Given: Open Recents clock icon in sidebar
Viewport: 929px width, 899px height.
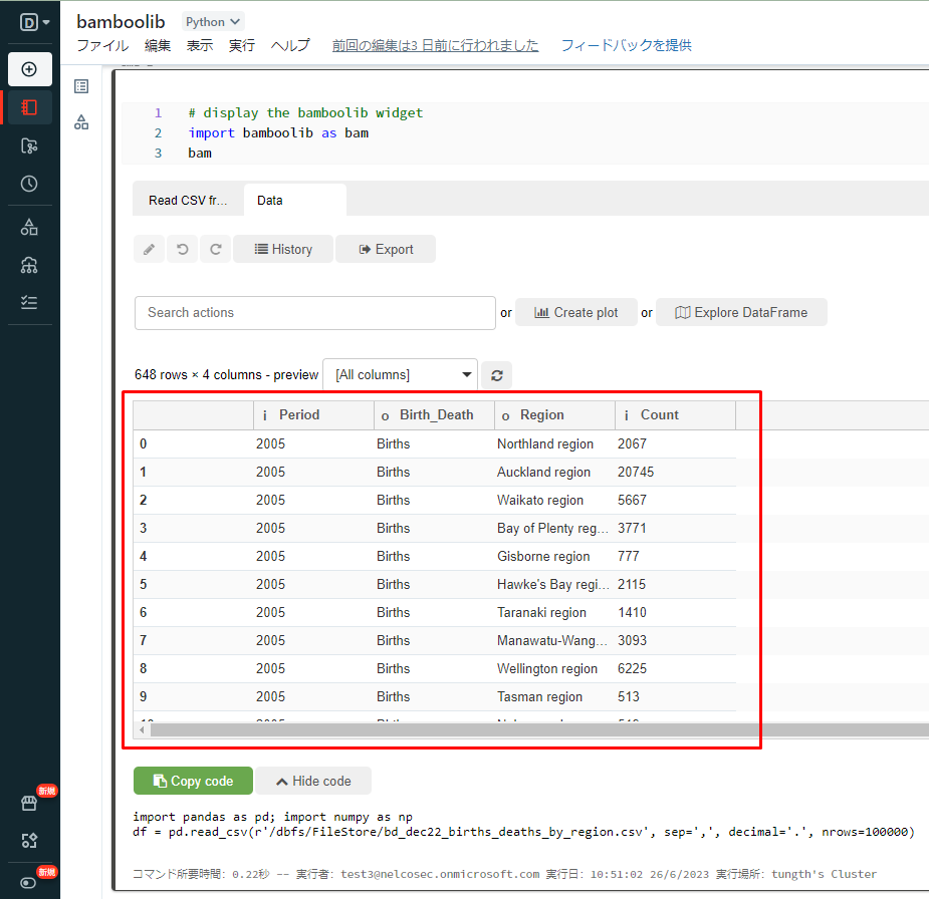Looking at the screenshot, I should coord(29,184).
